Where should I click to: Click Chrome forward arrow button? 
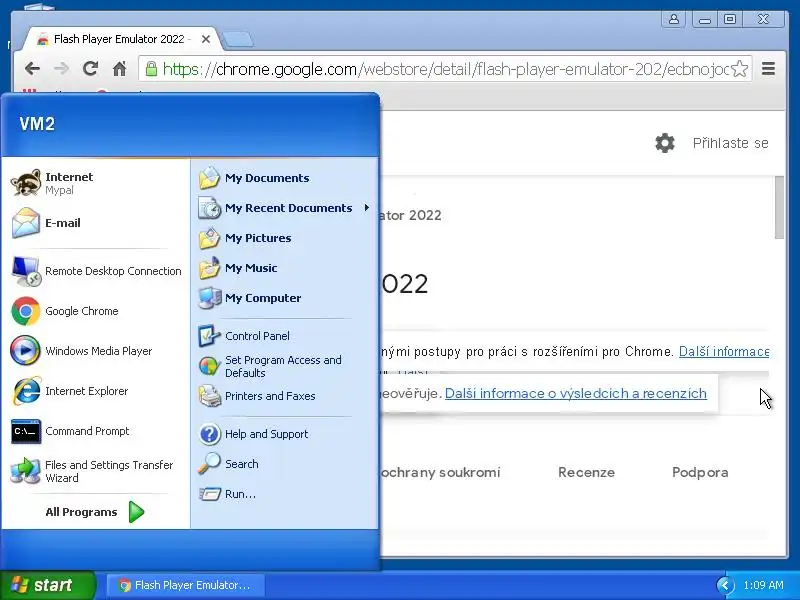point(61,68)
